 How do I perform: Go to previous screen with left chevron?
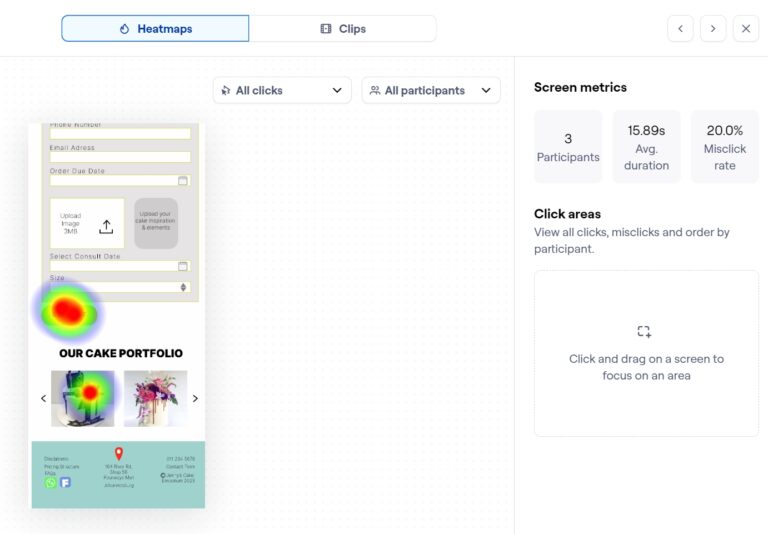click(x=680, y=29)
